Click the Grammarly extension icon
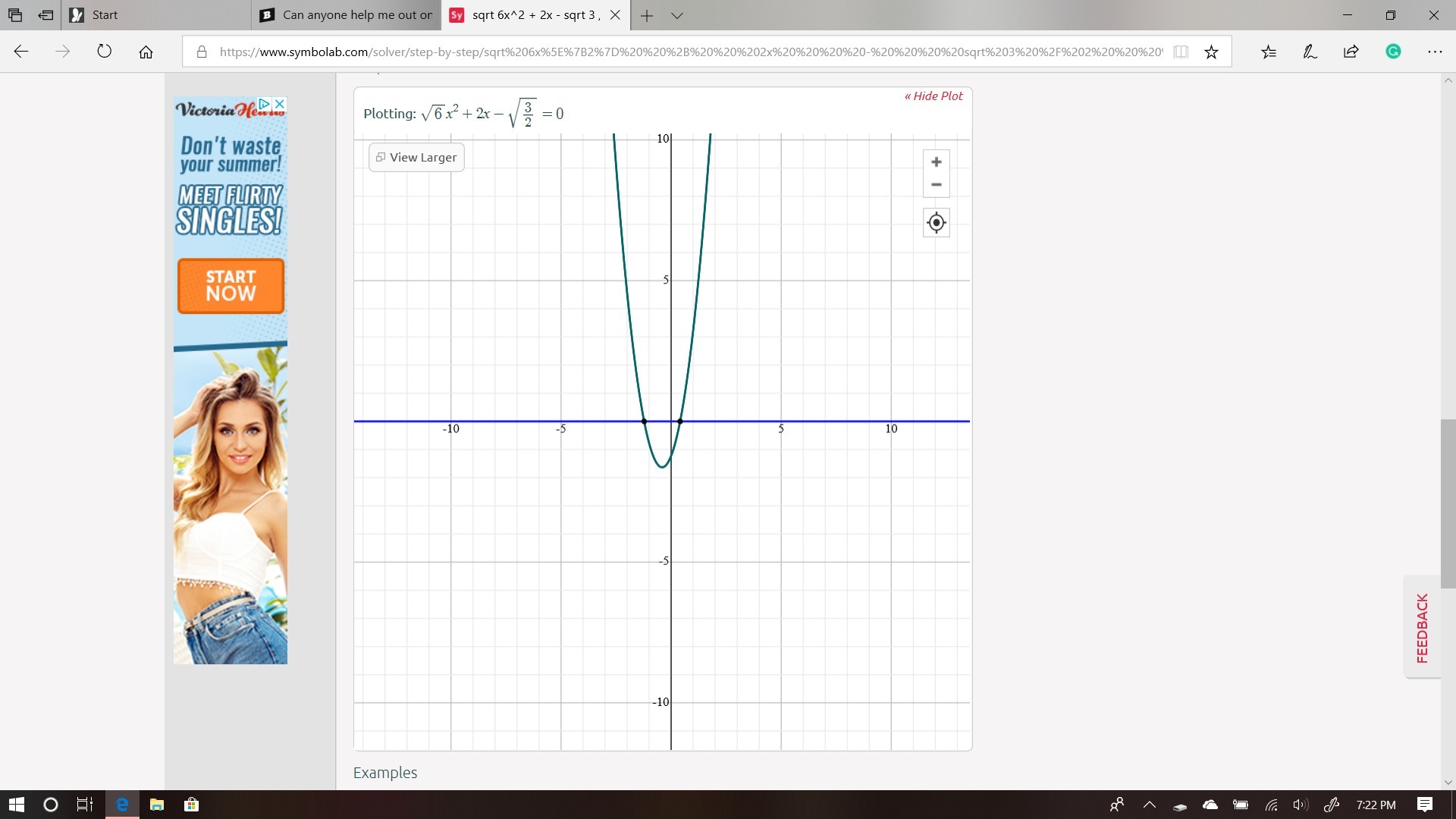This screenshot has width=1456, height=819. click(1393, 52)
